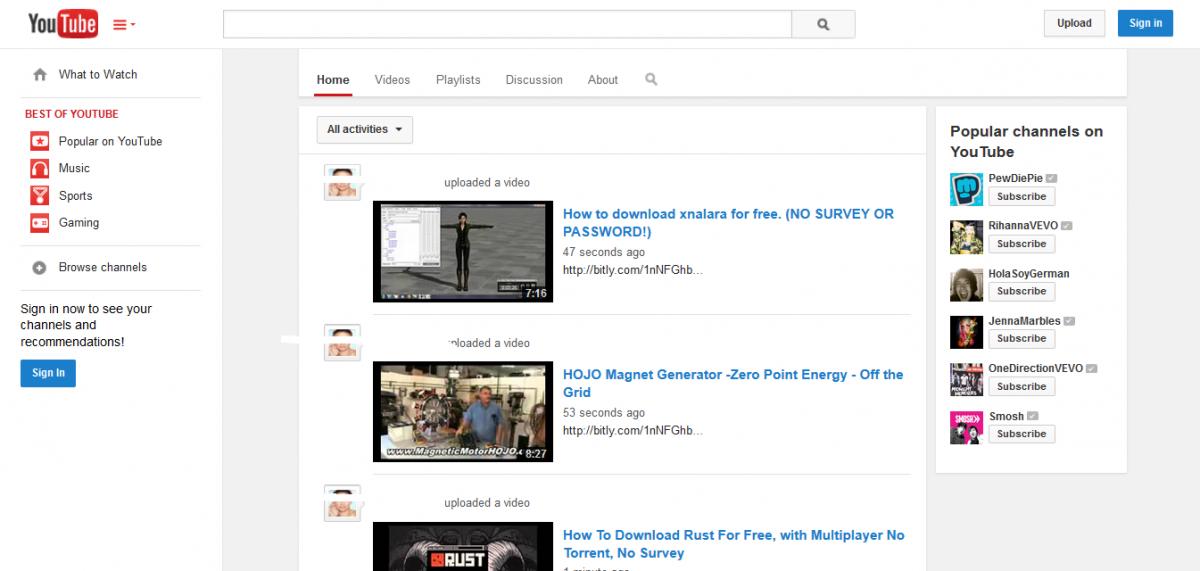Click PewDiePie channel avatar
The image size is (1200, 571).
tap(967, 189)
